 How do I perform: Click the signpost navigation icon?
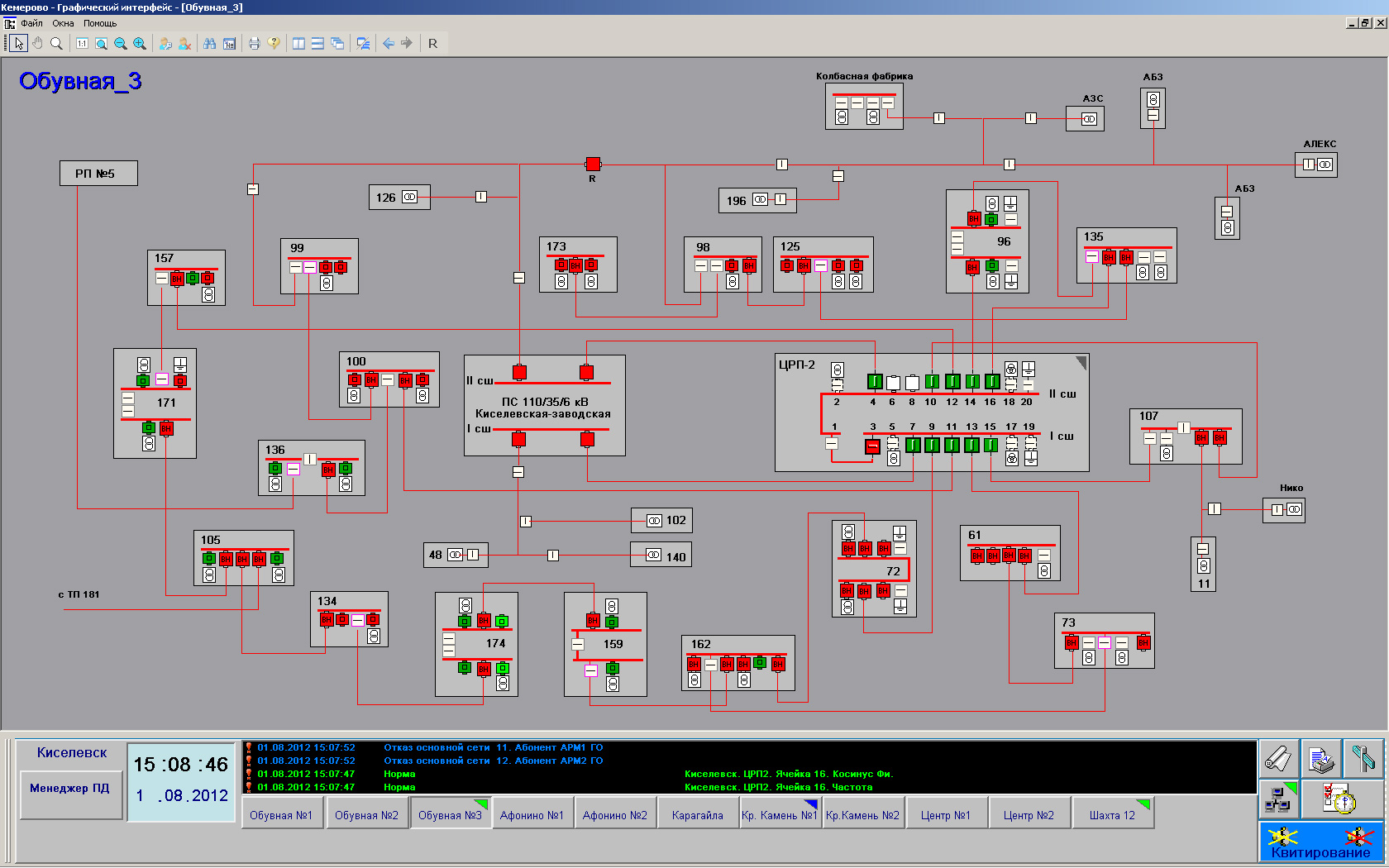(x=1363, y=758)
